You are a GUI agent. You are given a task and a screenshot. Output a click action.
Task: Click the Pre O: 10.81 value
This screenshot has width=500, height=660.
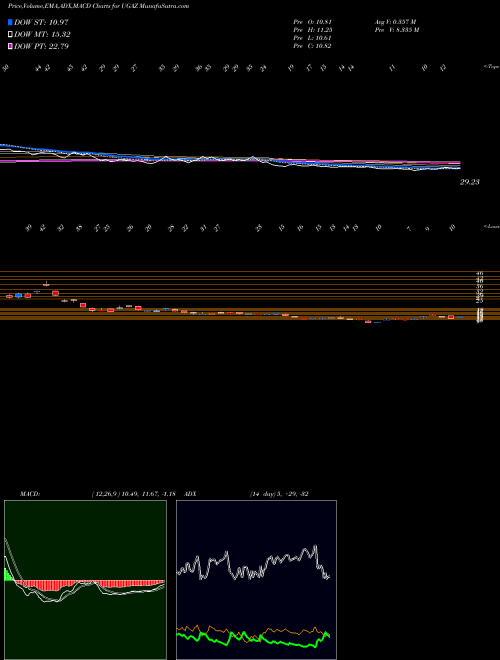point(312,22)
